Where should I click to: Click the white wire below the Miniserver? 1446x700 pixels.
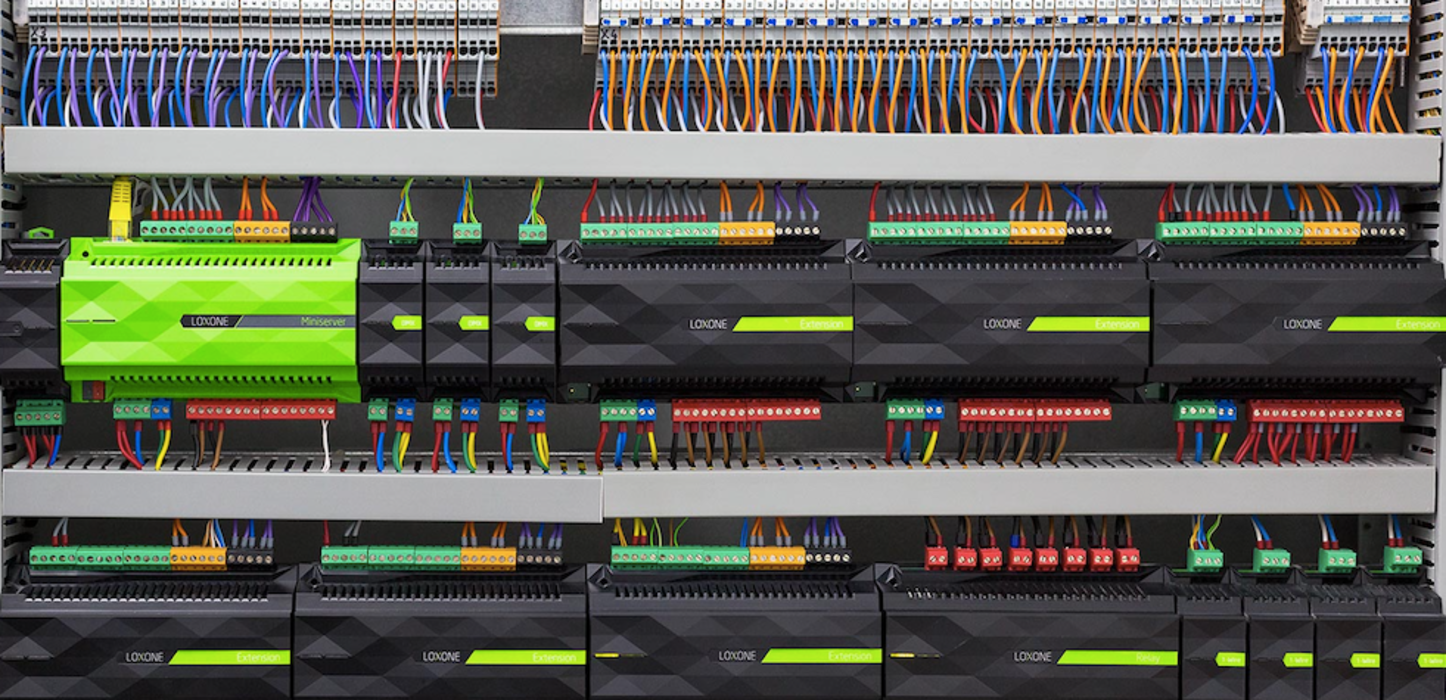(x=325, y=444)
